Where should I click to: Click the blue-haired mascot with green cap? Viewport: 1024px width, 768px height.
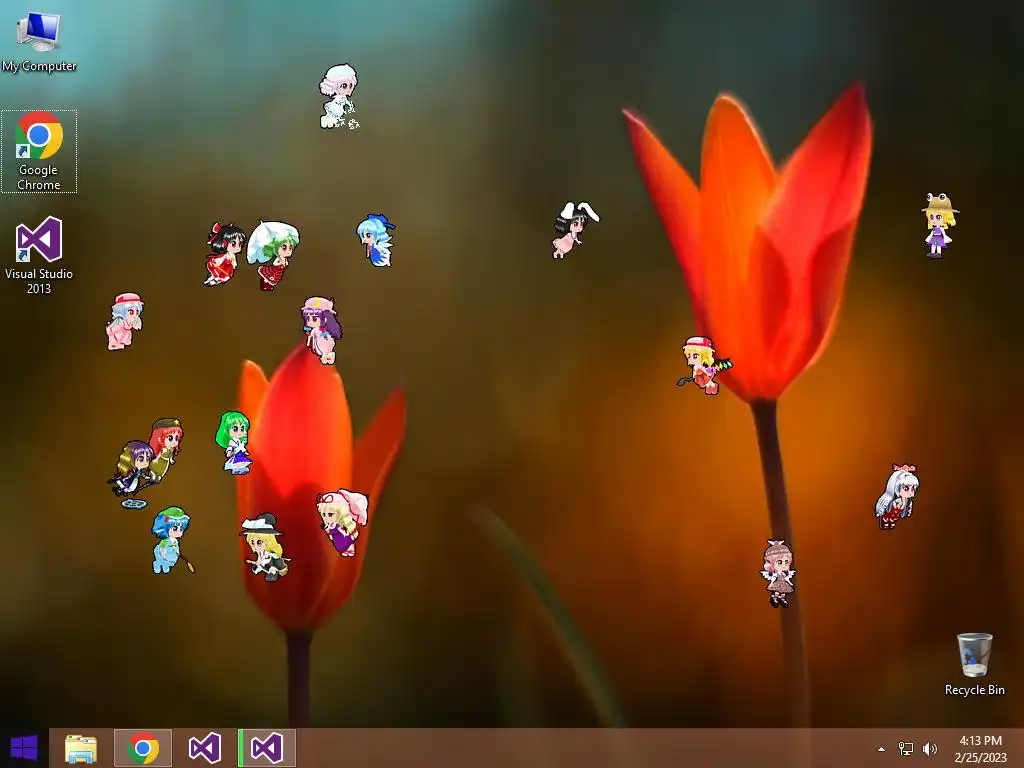click(172, 541)
